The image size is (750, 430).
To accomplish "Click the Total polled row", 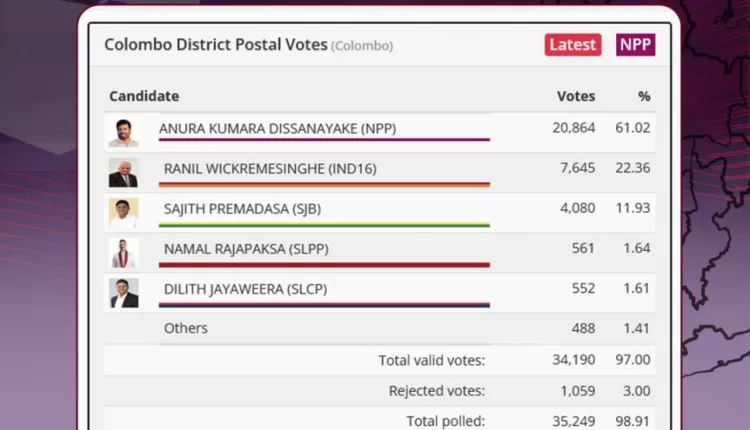I will (445, 420).
